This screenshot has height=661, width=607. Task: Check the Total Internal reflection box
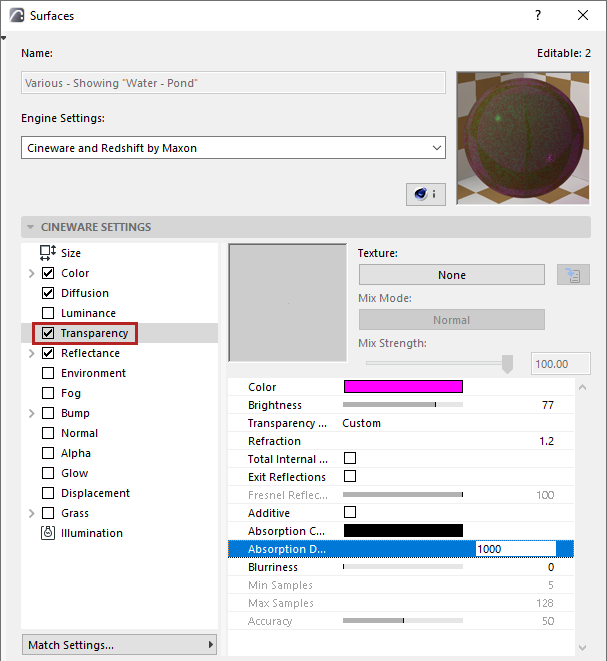[350, 458]
